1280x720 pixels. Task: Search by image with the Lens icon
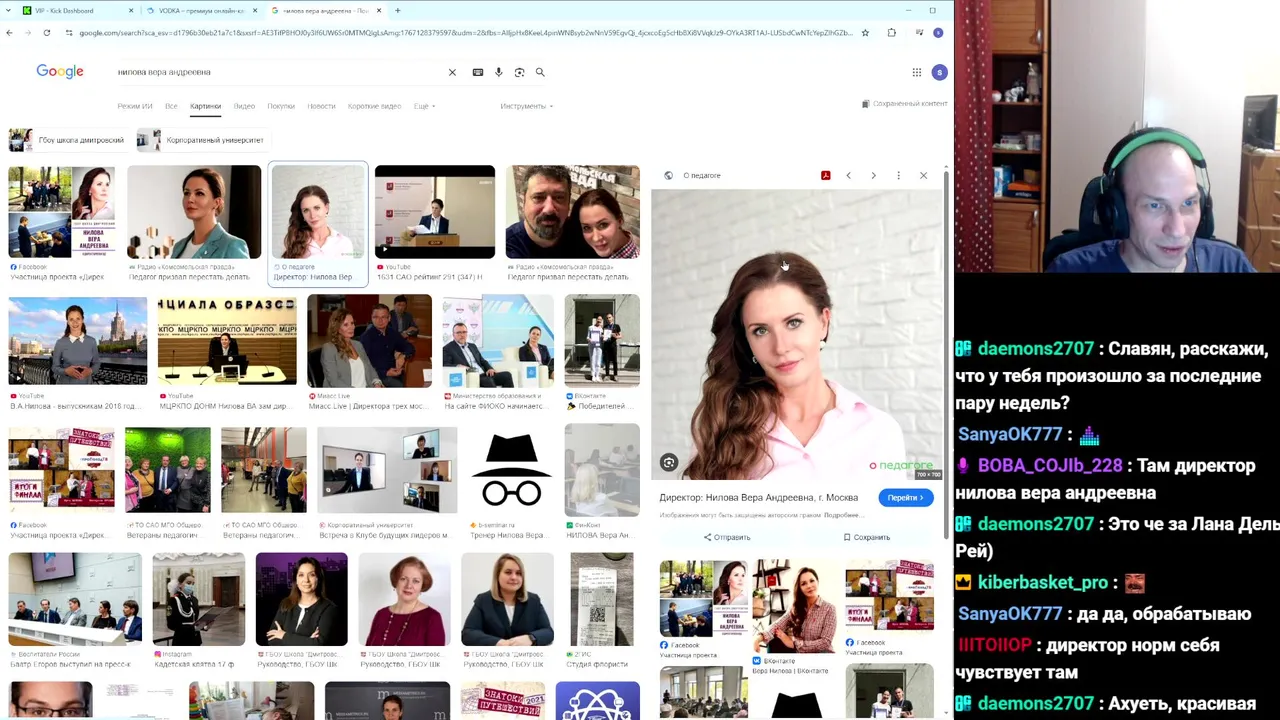(x=519, y=72)
